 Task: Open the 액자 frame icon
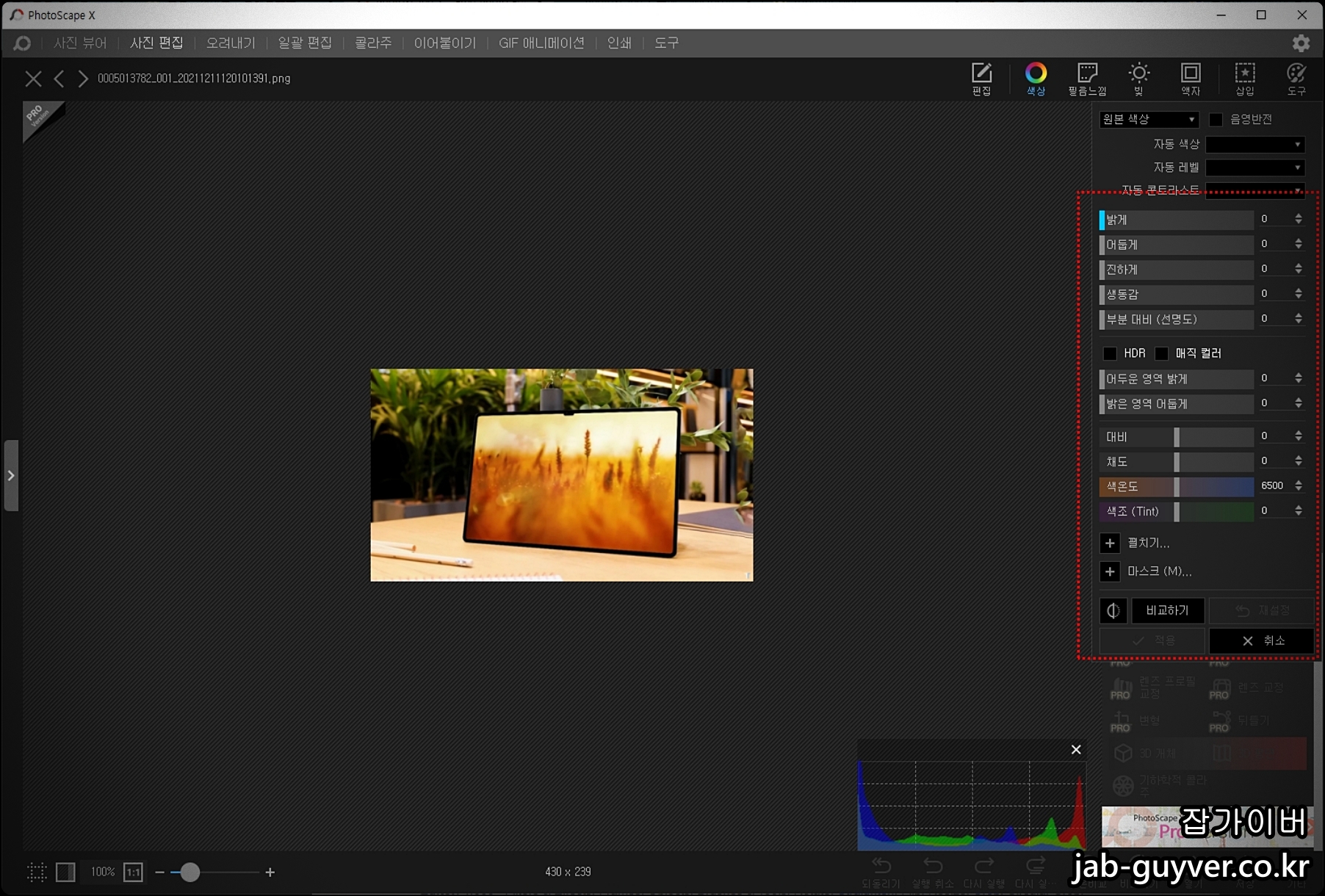[x=1191, y=79]
